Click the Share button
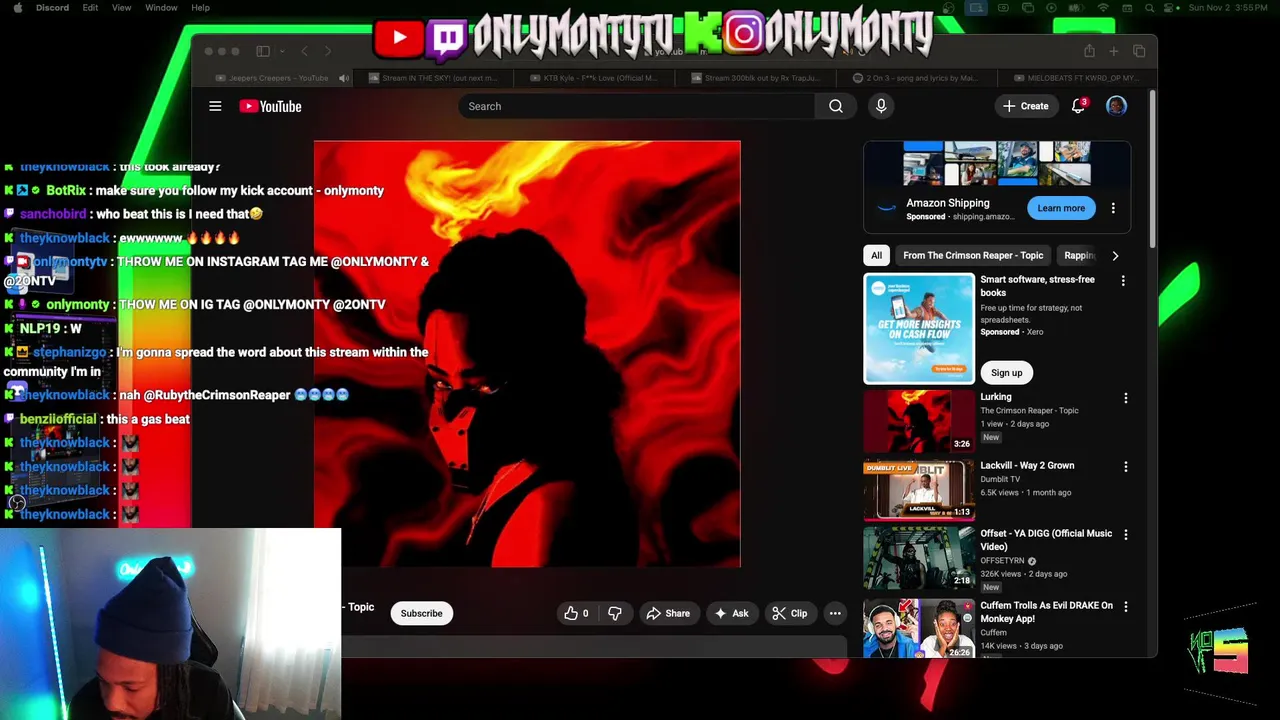 pyautogui.click(x=667, y=613)
